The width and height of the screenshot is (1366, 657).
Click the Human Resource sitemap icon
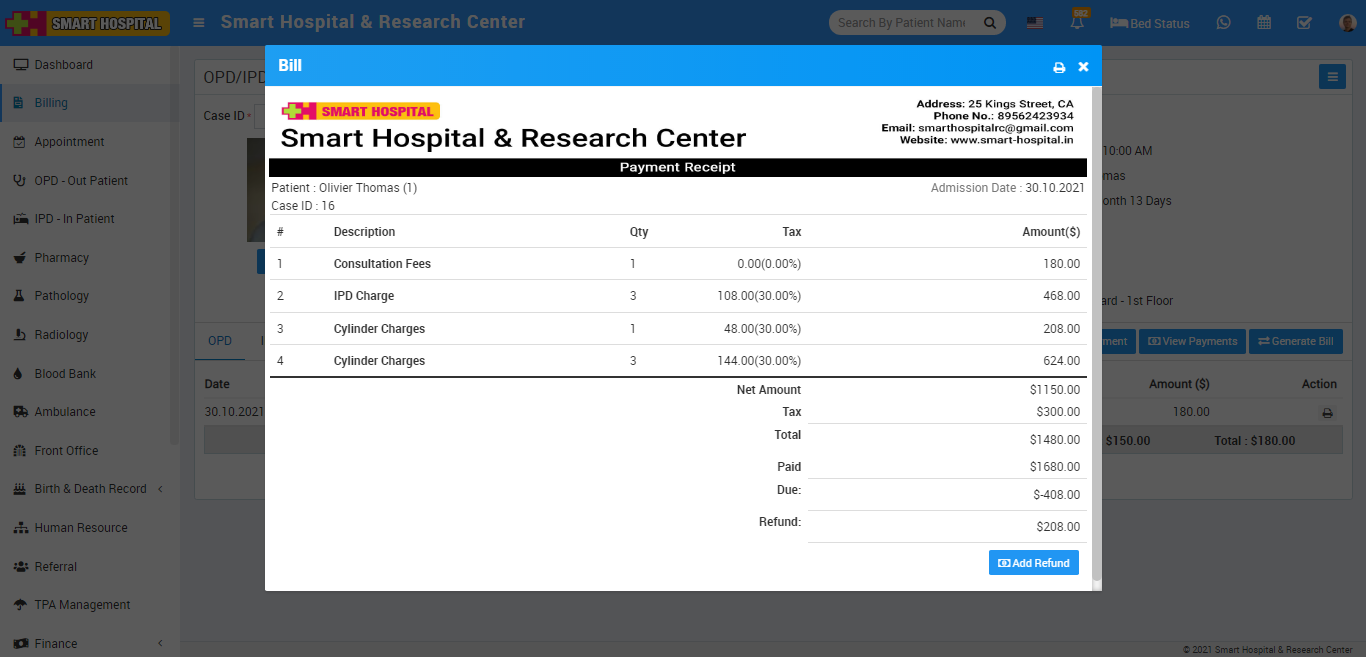pos(20,528)
